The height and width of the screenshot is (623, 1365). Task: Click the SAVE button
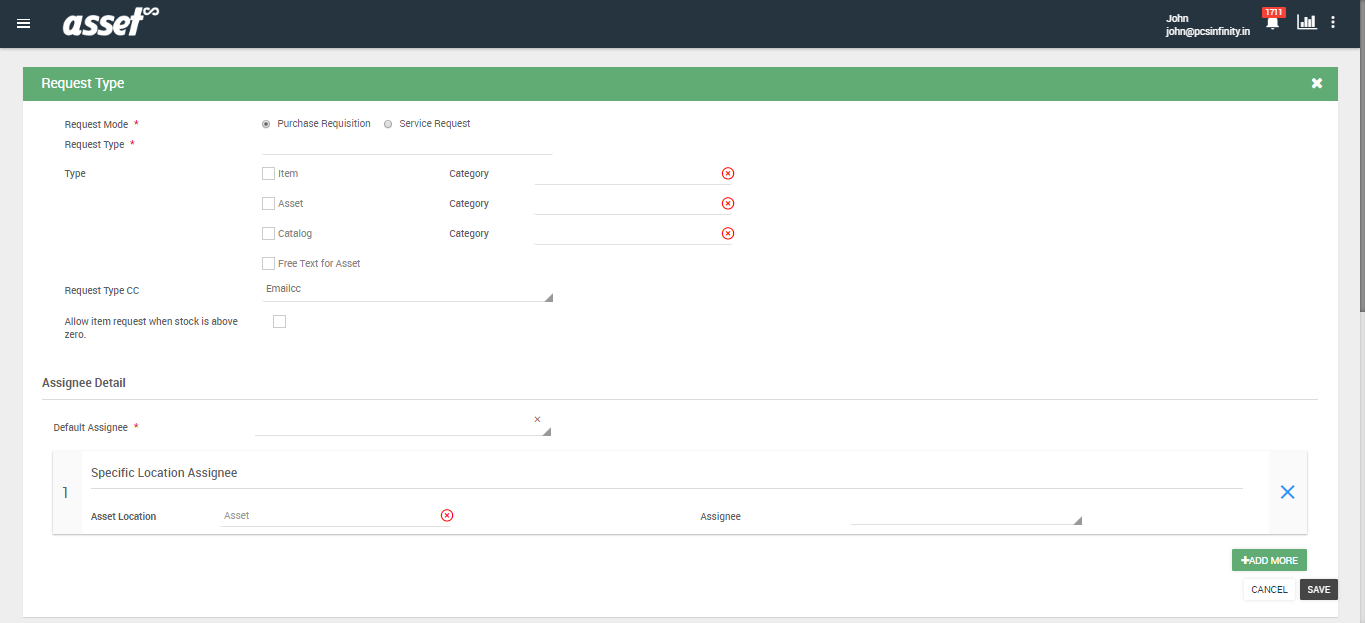[1319, 590]
